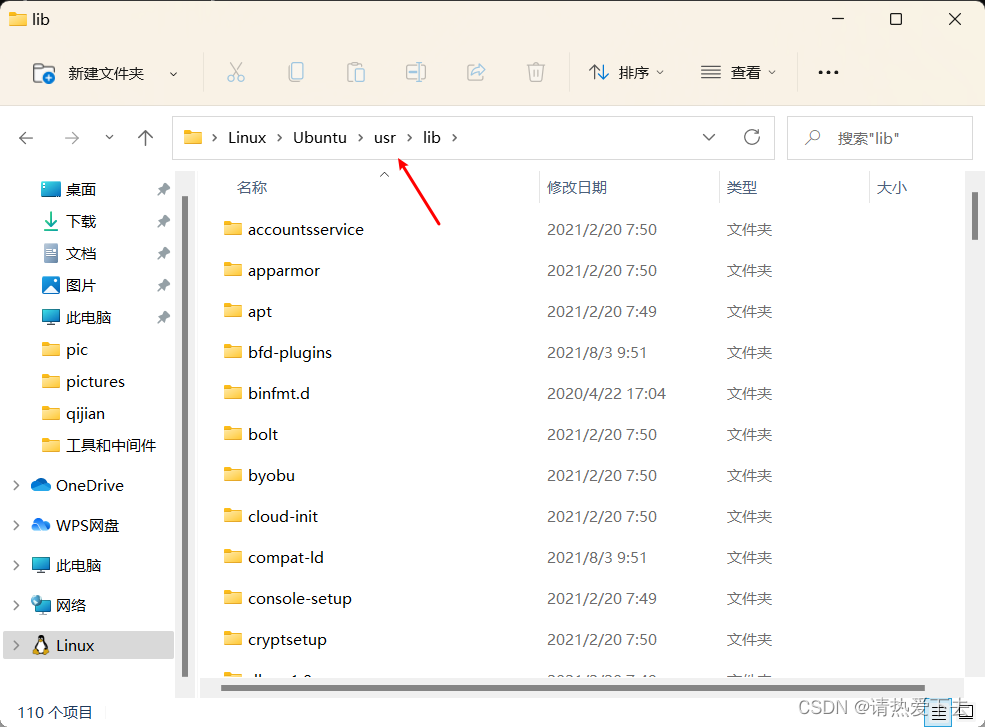Click 新建文件夹 new folder button
This screenshot has height=727, width=985.
click(89, 74)
